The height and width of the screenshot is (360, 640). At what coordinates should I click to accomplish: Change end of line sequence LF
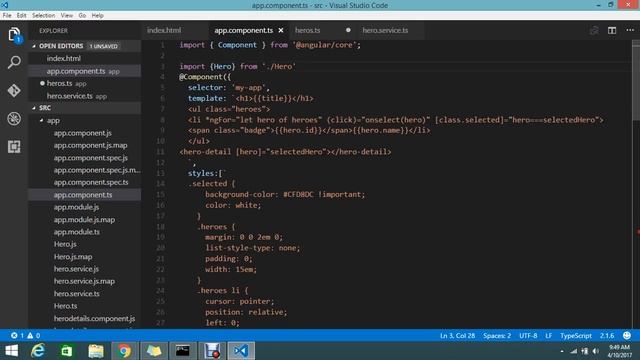pyautogui.click(x=549, y=336)
